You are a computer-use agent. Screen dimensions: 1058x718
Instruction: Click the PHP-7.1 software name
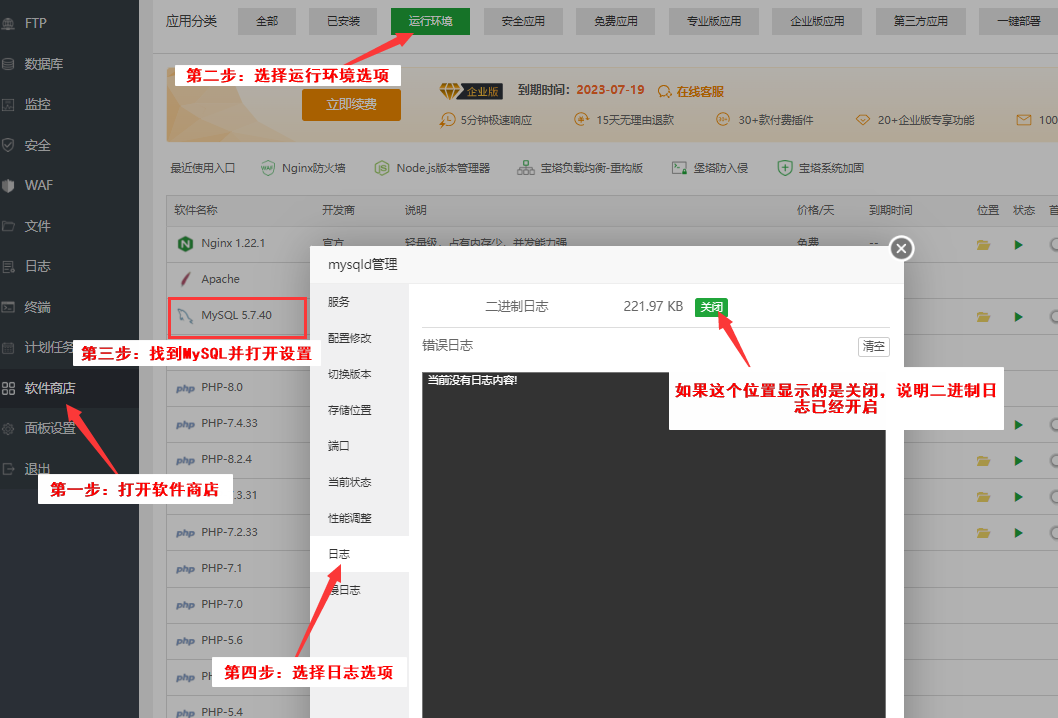point(222,568)
